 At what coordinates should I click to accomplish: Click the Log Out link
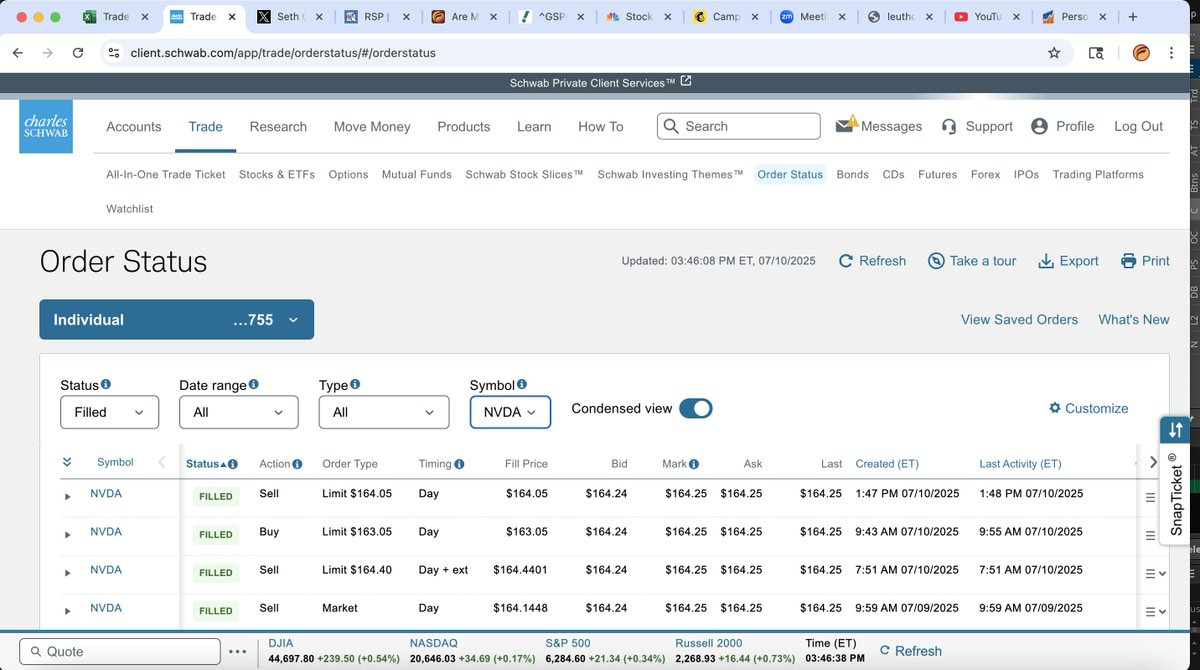(x=1139, y=127)
